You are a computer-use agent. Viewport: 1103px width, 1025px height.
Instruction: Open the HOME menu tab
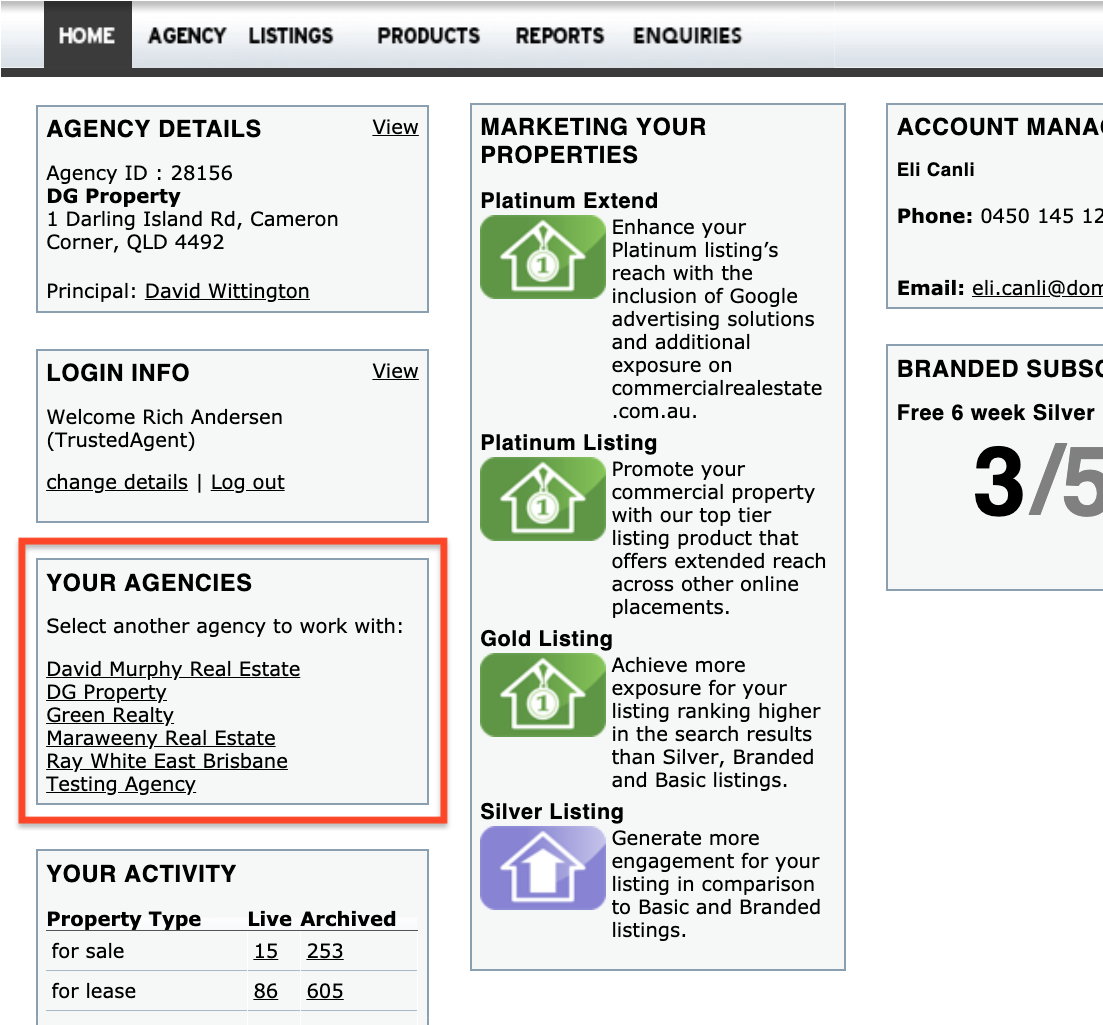click(x=87, y=35)
